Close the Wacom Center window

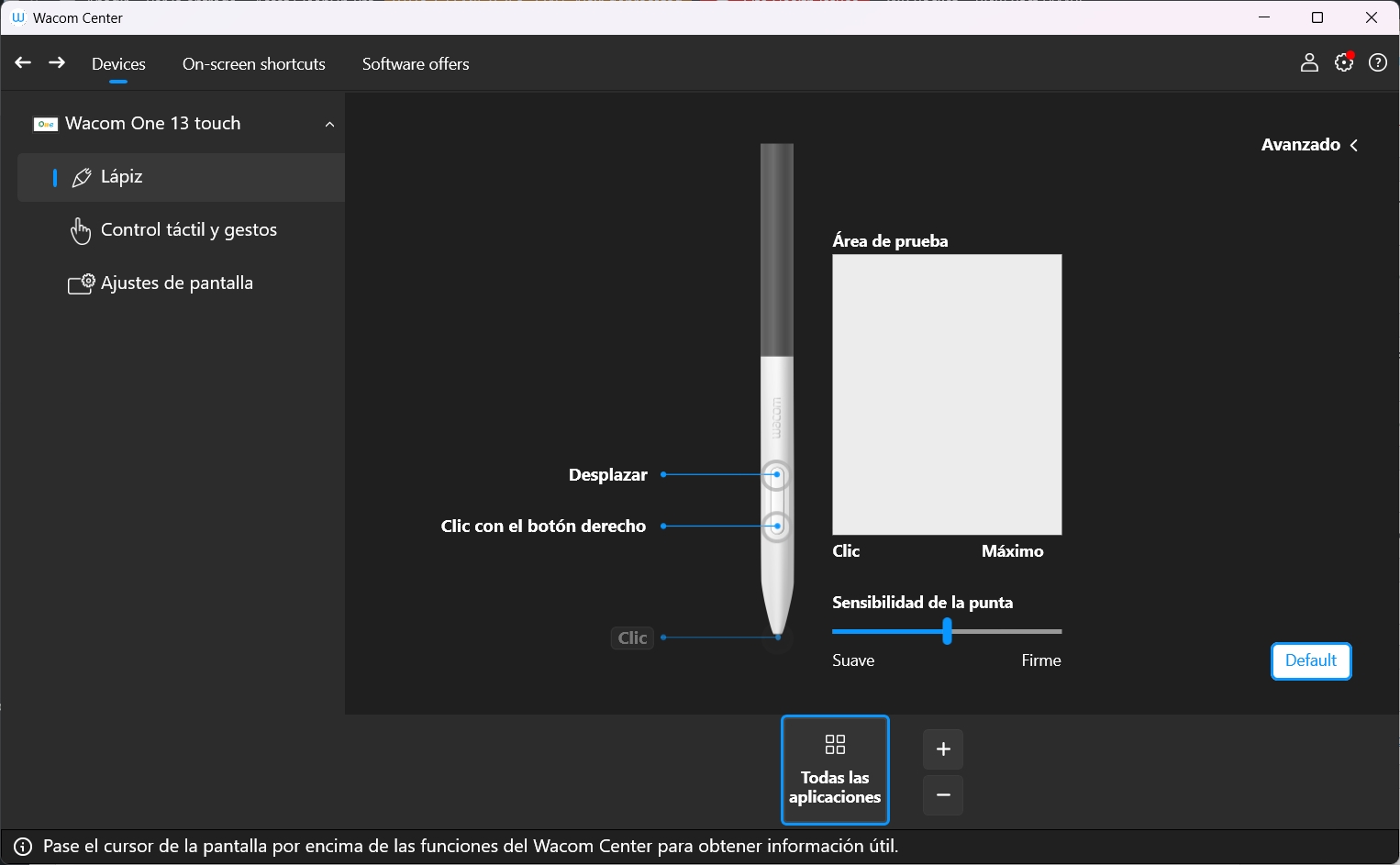(1372, 17)
